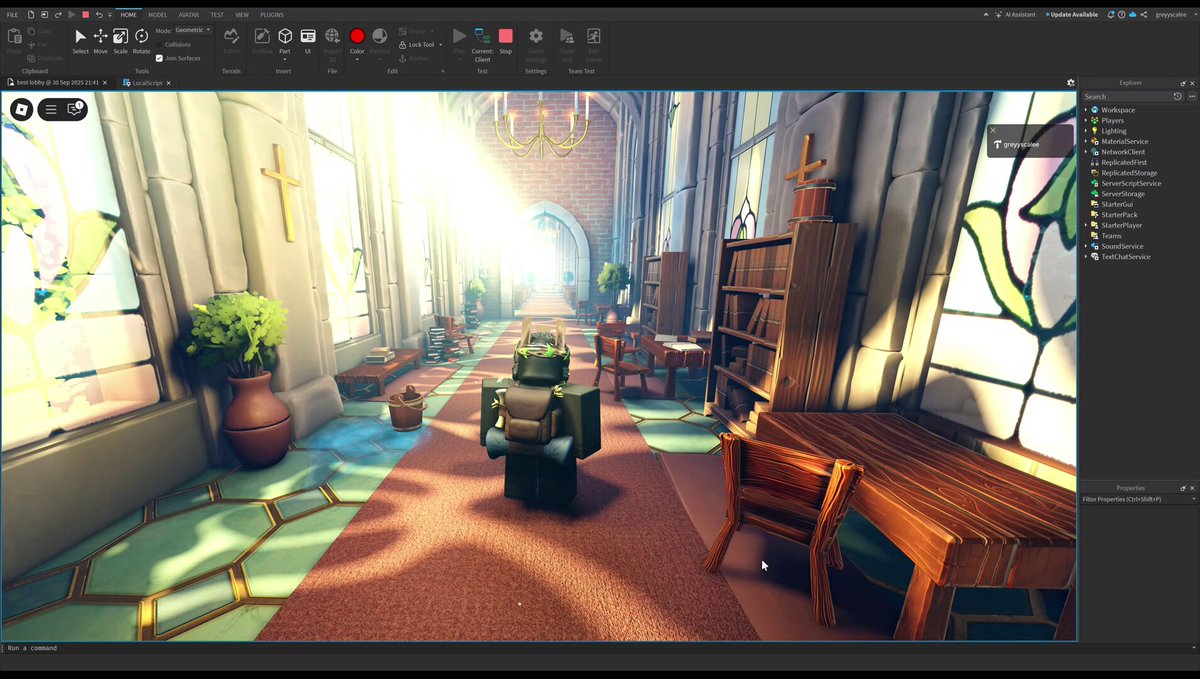Click the notifications bell icon

[1111, 15]
